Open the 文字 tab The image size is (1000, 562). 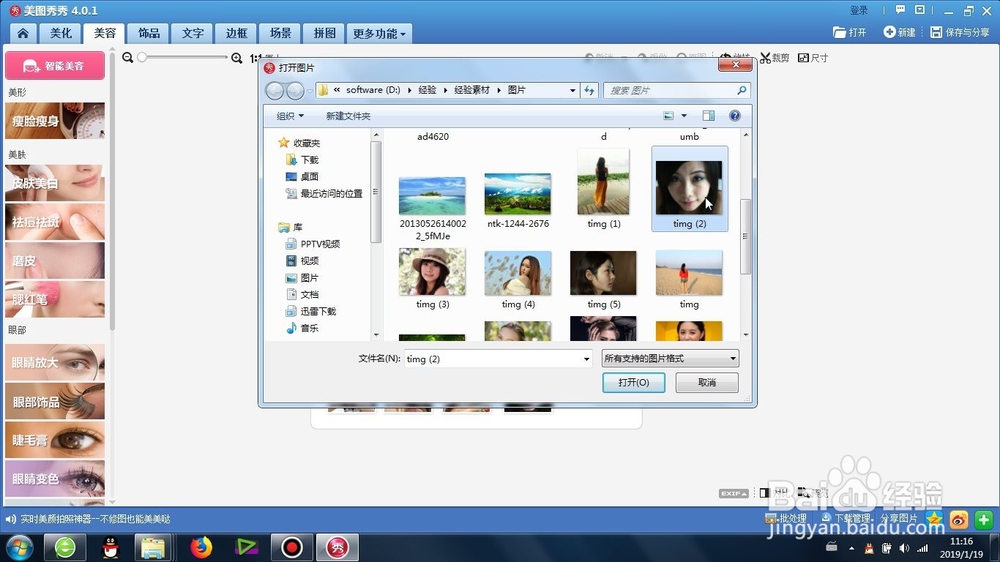coord(193,33)
